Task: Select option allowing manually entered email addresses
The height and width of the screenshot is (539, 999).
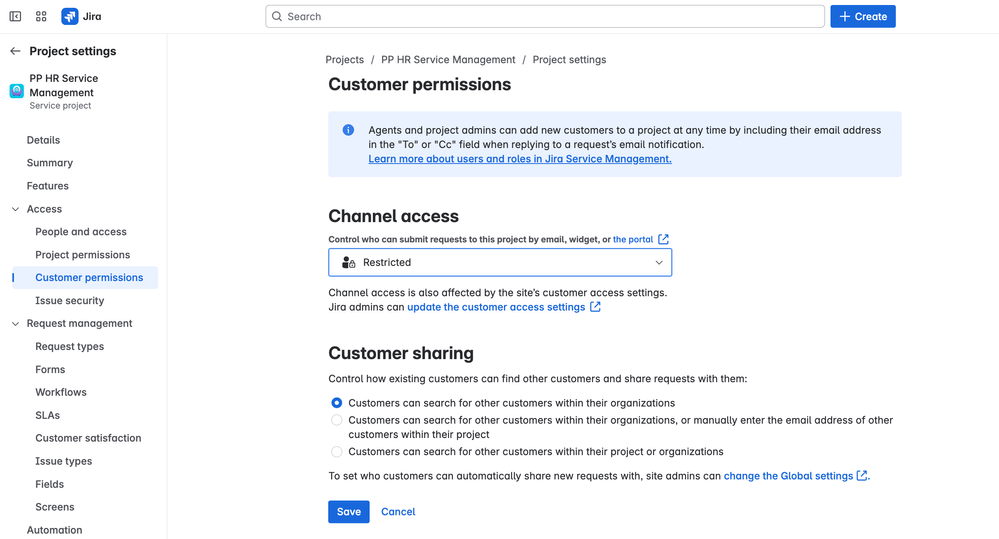Action: pos(337,421)
